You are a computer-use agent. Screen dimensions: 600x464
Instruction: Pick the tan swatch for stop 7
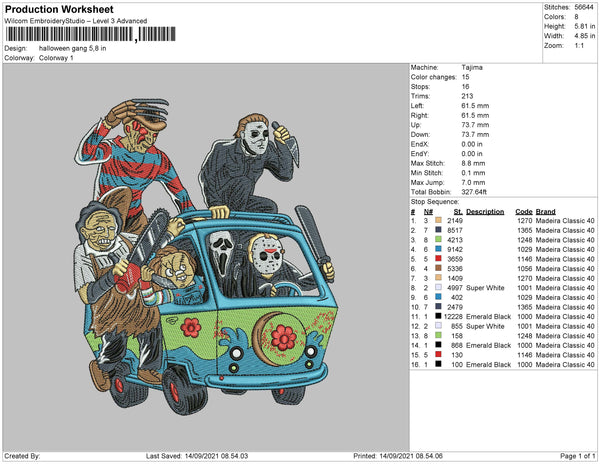tap(438, 278)
